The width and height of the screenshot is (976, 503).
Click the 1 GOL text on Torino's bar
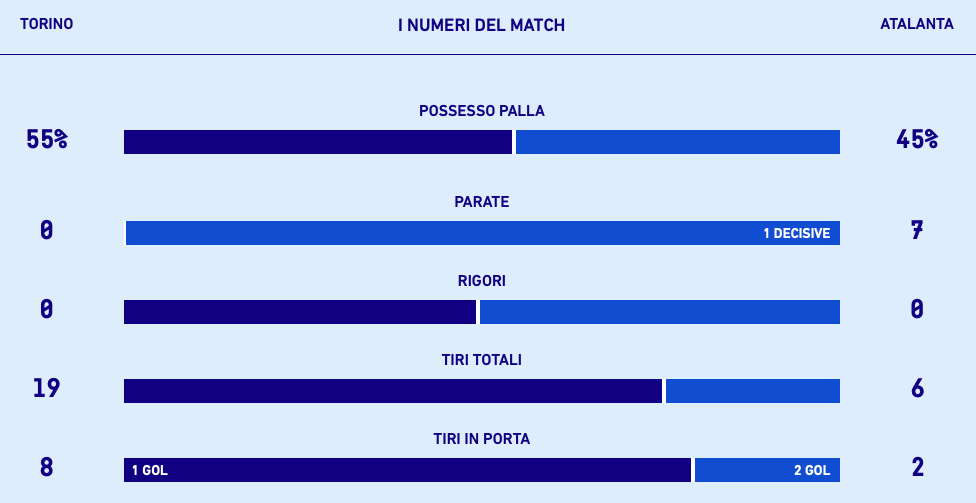(x=150, y=471)
